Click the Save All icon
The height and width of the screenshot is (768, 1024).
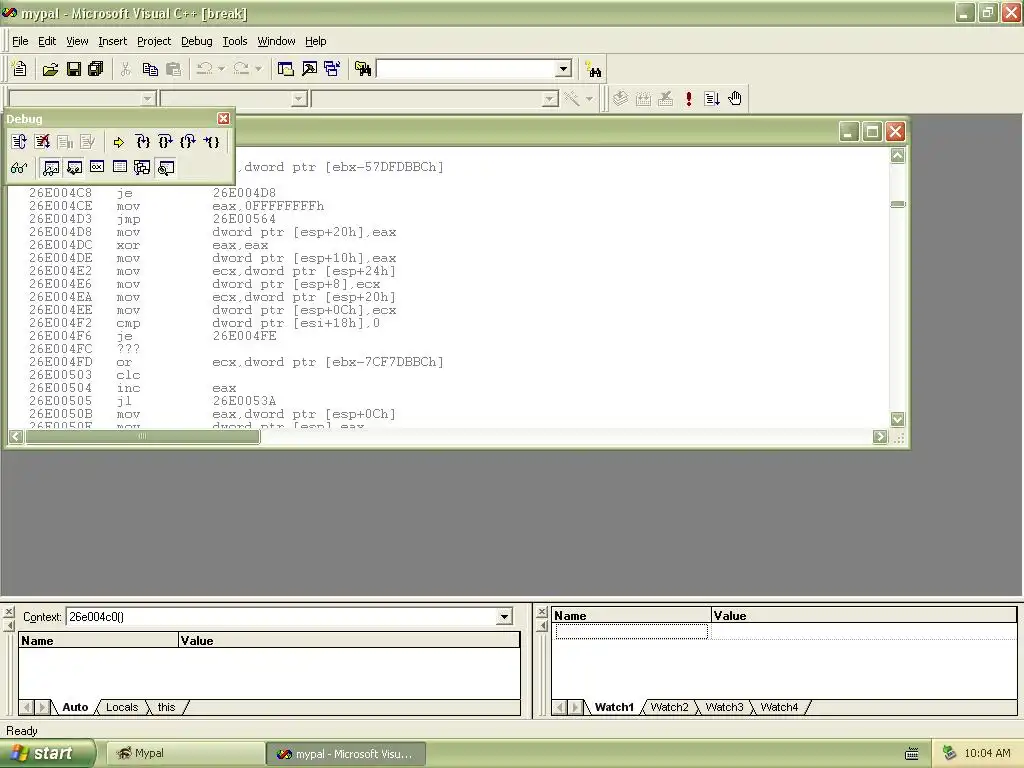click(x=96, y=69)
